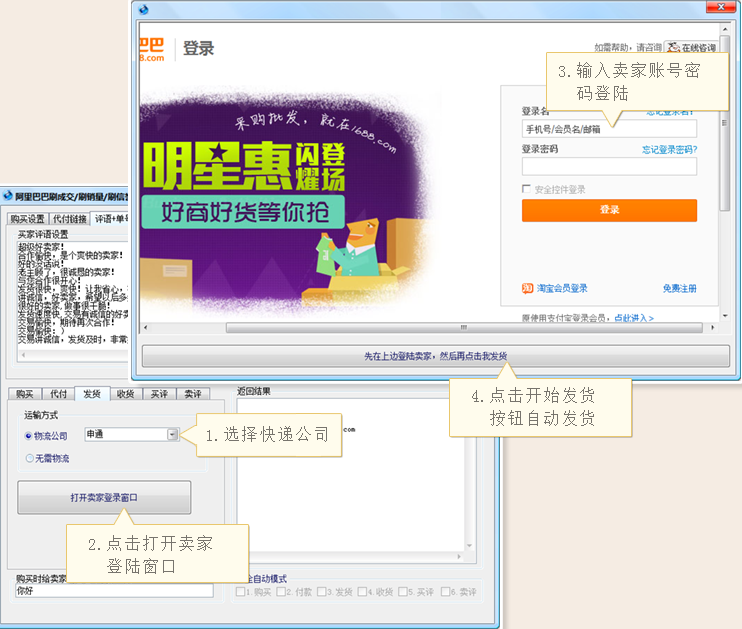Screen dimensions: 742x629
Task: Click the scroll-up arrow of login page
Action: (x=725, y=28)
